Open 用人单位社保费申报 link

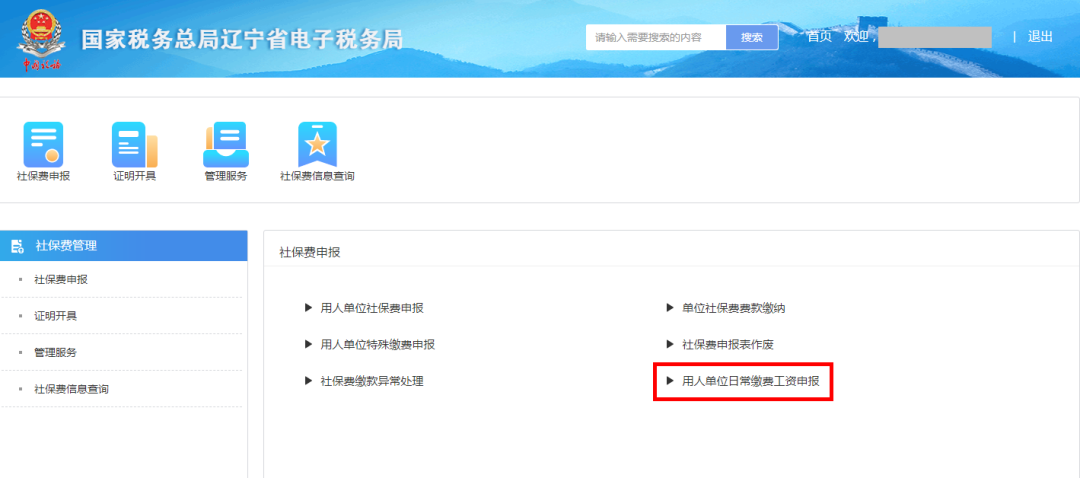pos(372,308)
